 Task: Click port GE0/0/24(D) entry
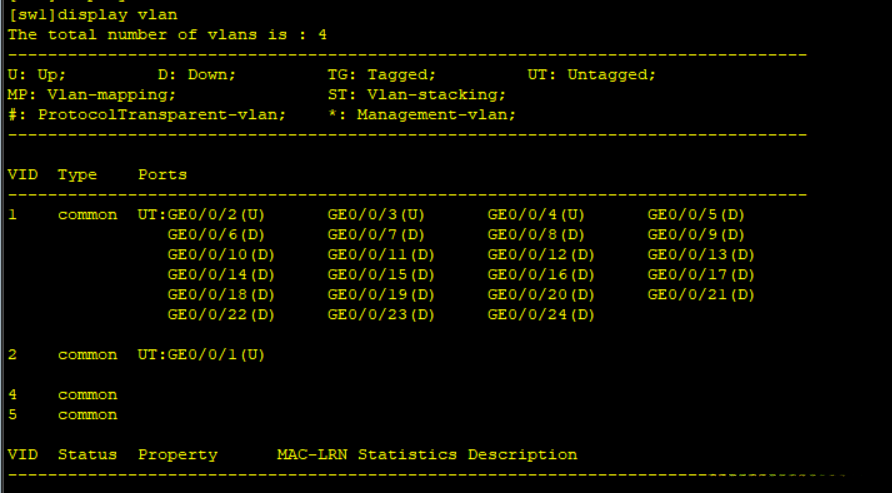tap(541, 314)
